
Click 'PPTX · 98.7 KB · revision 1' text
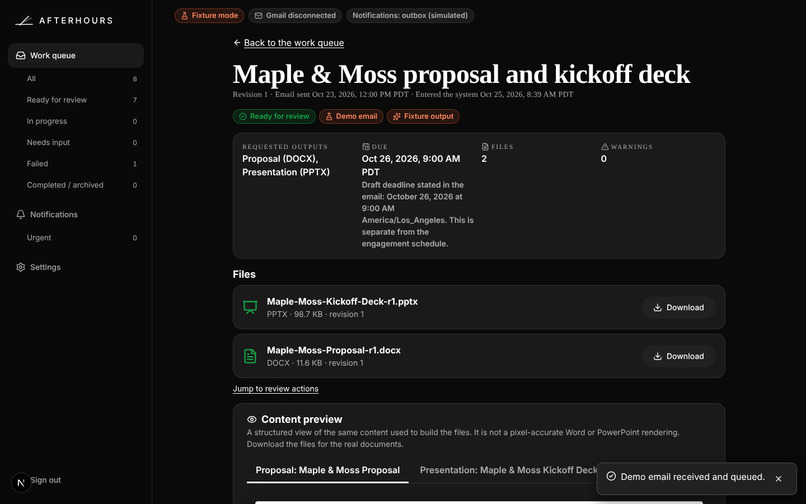click(x=315, y=314)
